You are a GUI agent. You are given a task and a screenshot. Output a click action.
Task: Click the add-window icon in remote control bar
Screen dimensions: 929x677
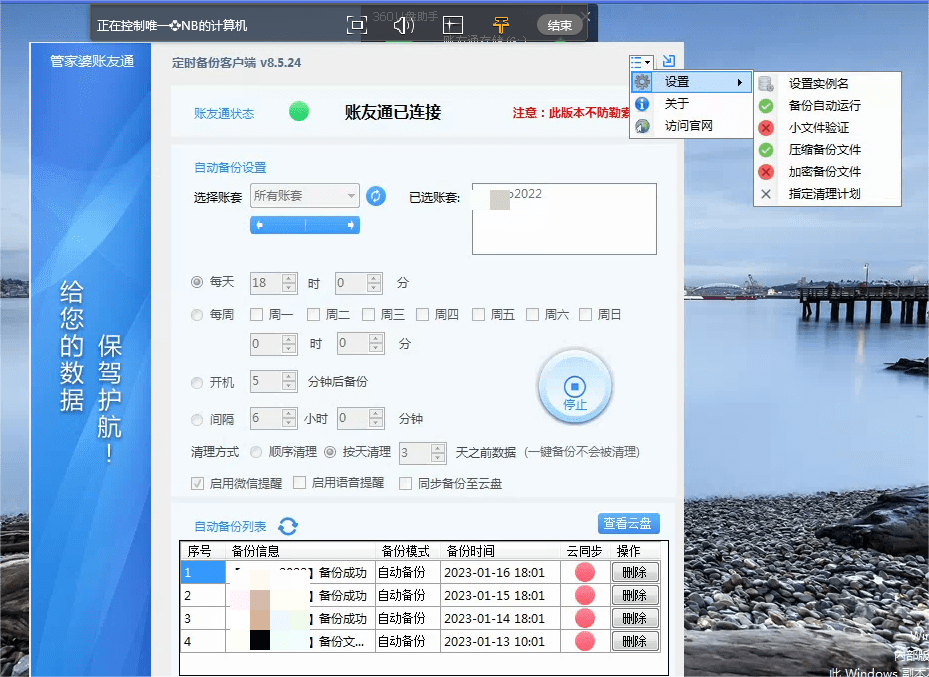click(x=453, y=25)
